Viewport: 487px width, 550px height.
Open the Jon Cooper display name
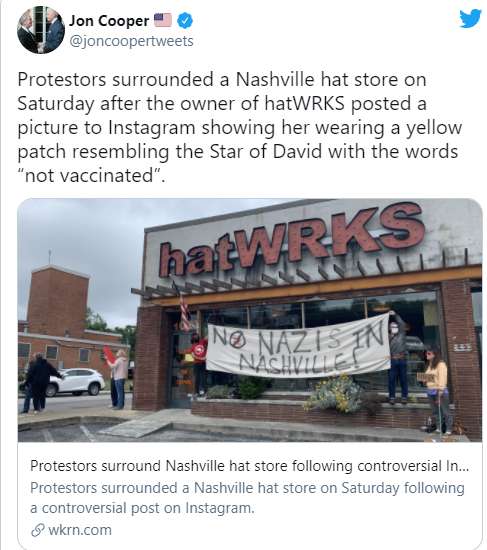point(109,21)
